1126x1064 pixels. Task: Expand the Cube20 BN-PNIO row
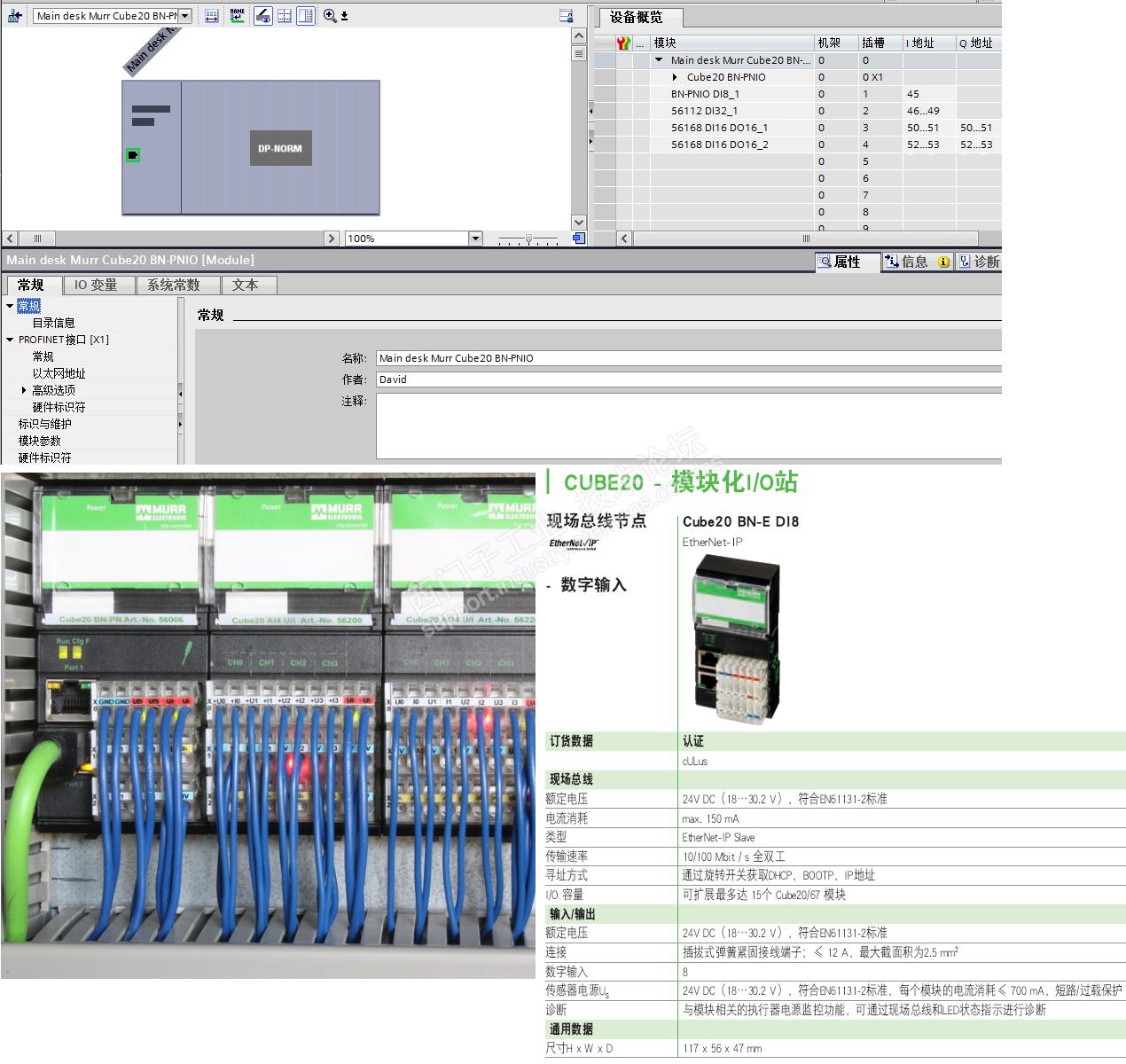(x=674, y=77)
